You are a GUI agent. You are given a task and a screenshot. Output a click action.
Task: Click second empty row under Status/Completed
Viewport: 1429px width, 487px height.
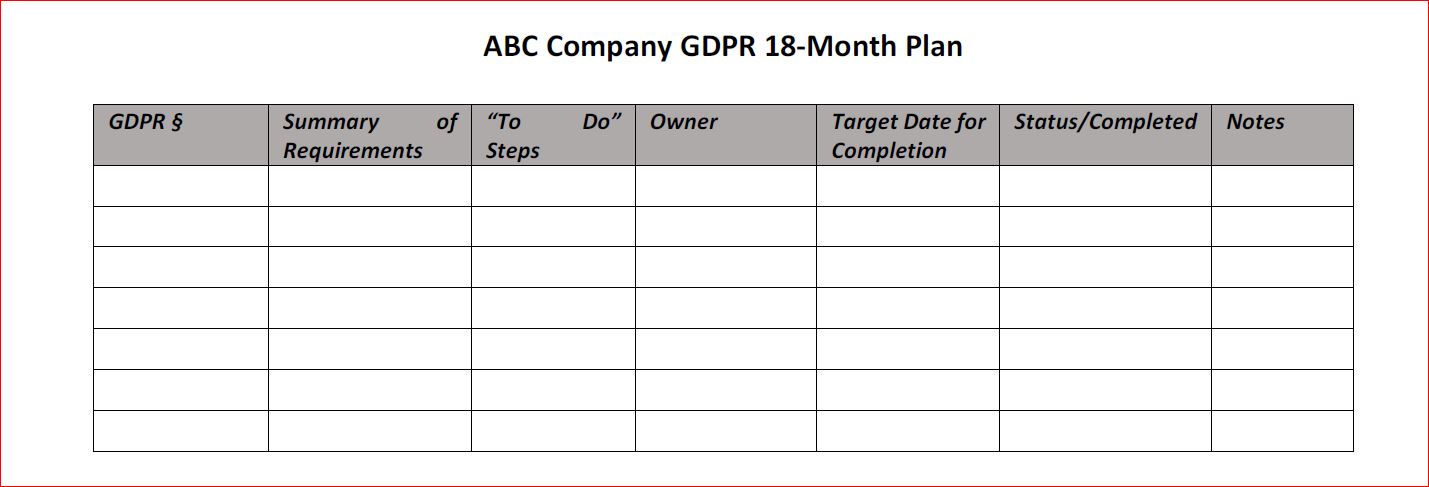1104,227
